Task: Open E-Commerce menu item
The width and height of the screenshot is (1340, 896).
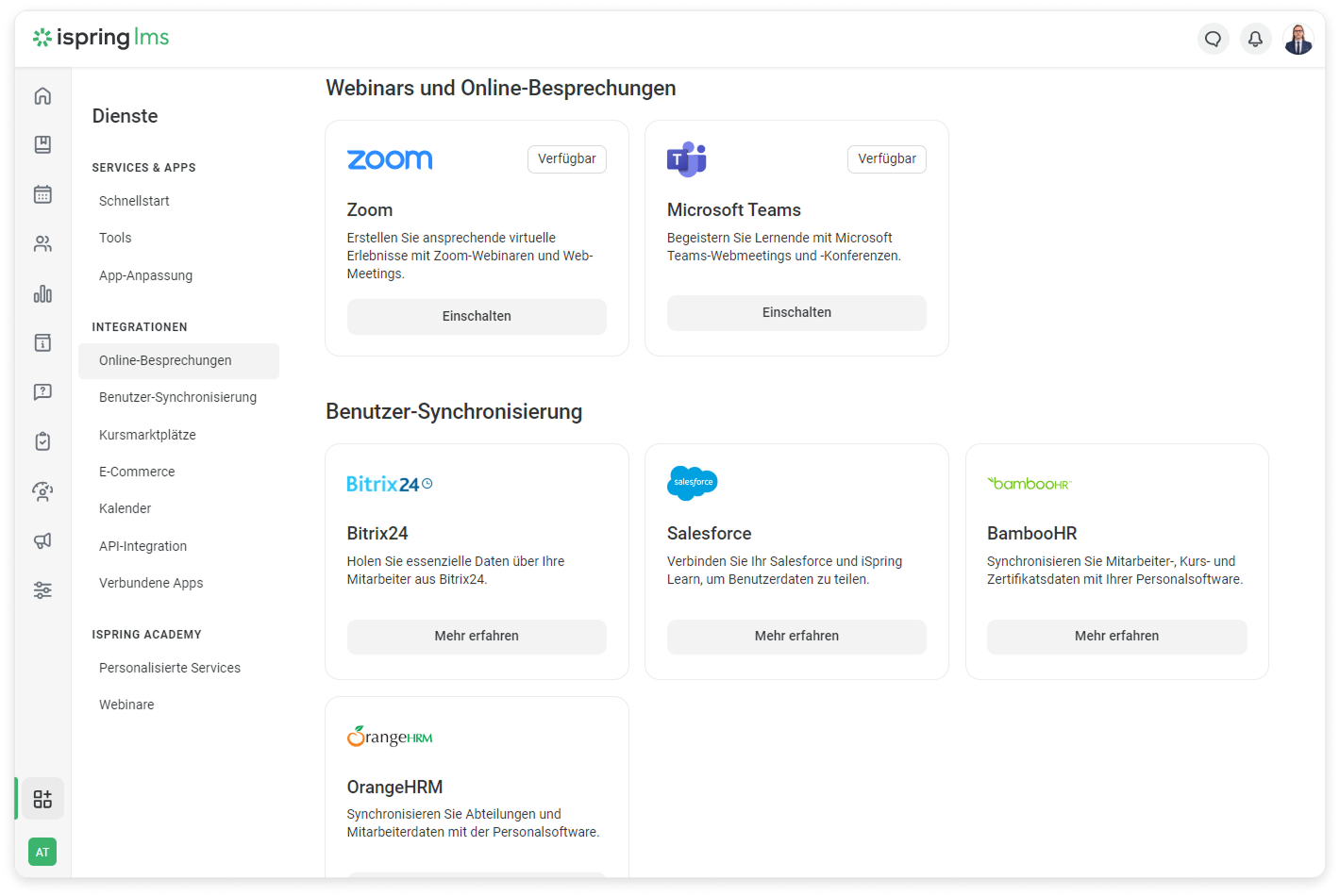Action: tap(137, 472)
